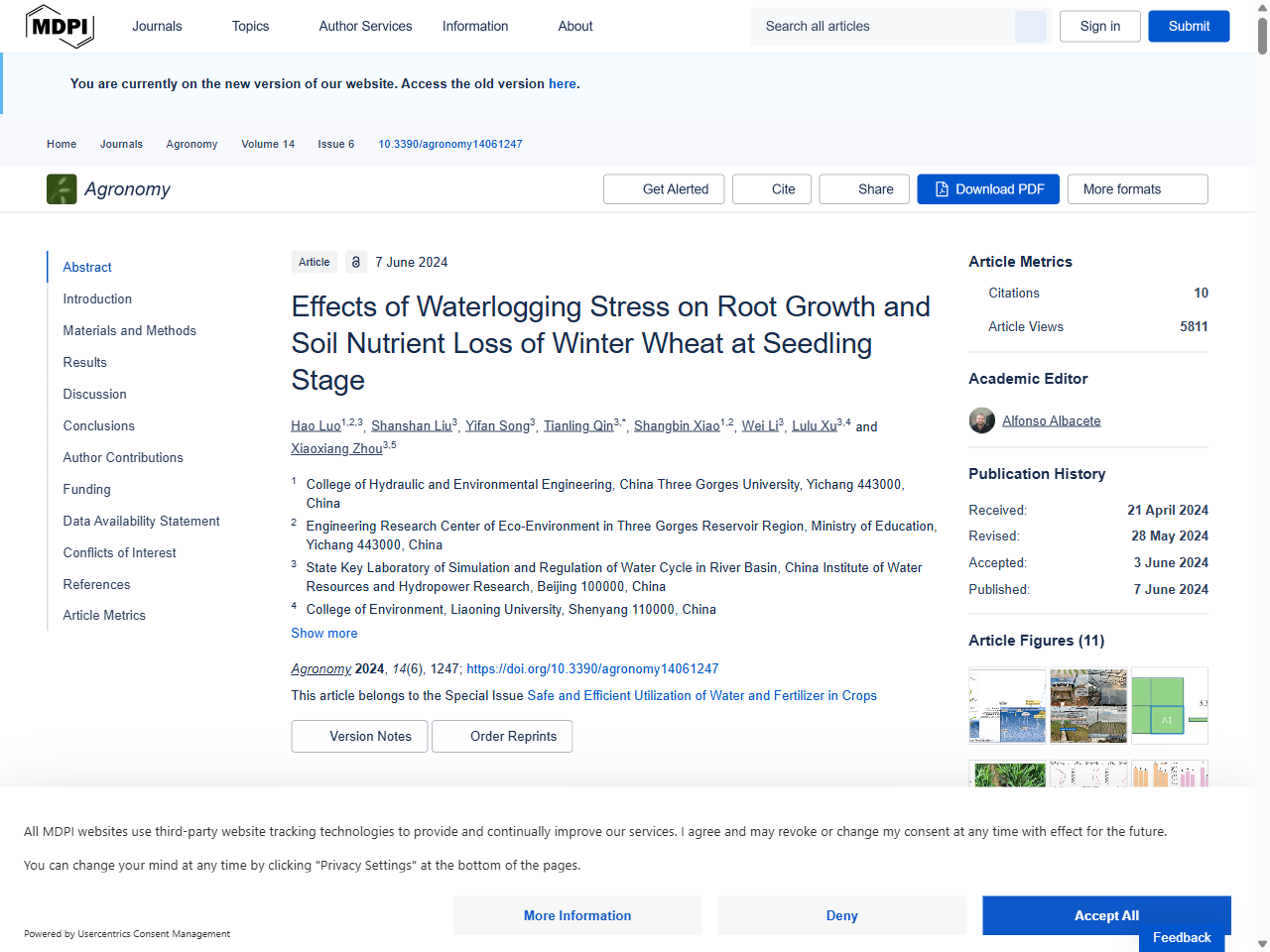Jump to the Results section

tap(84, 362)
